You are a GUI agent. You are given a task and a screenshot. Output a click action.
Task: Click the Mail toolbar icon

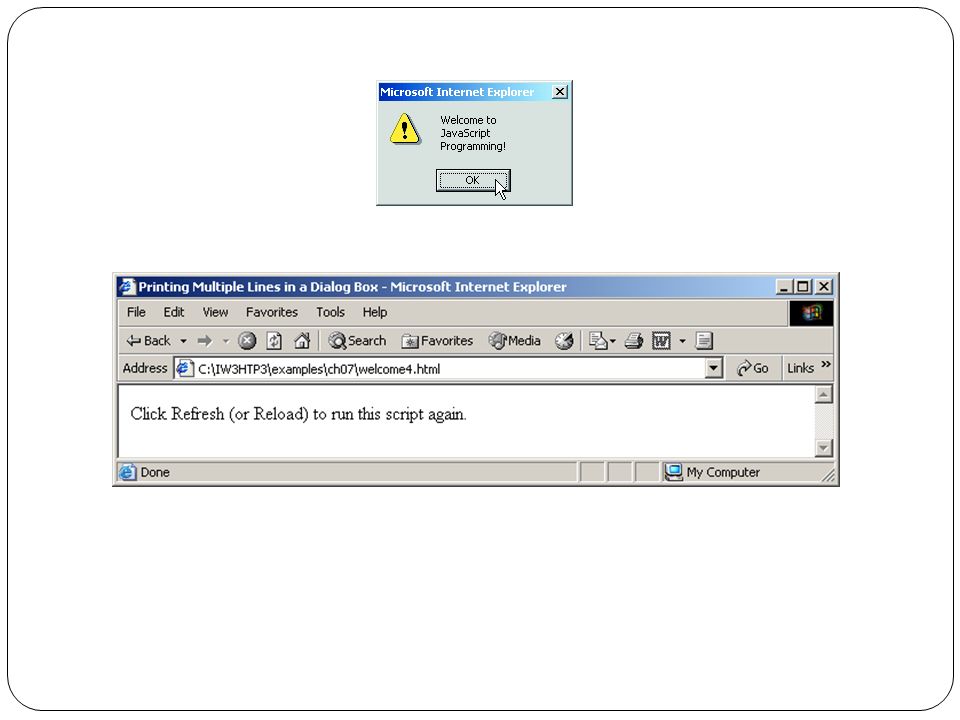click(598, 341)
